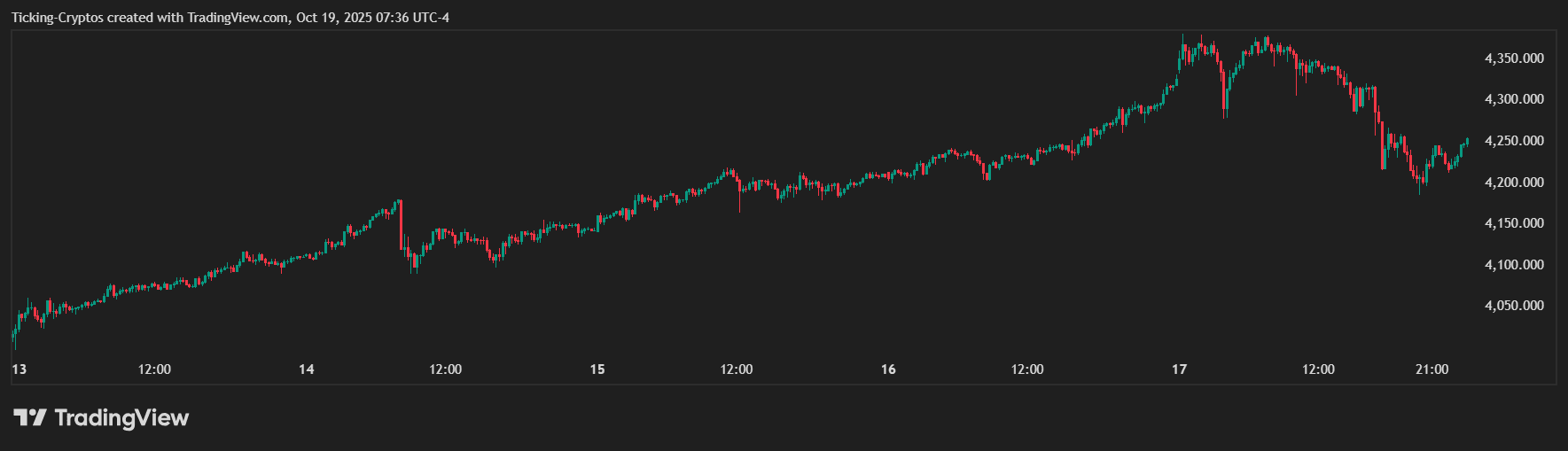Screen dimensions: 1568x451
Task: Click the 21:00 time axis label
Action: point(1432,369)
